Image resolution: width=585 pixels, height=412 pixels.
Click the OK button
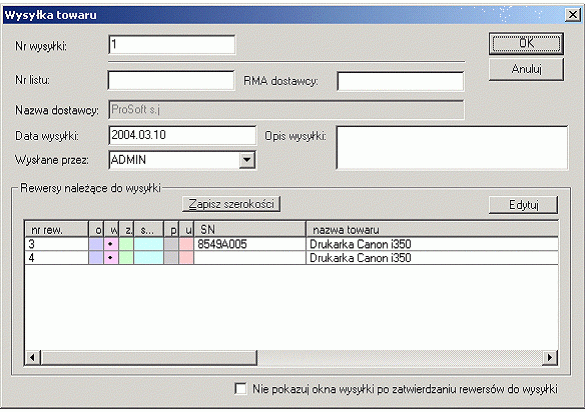point(526,44)
